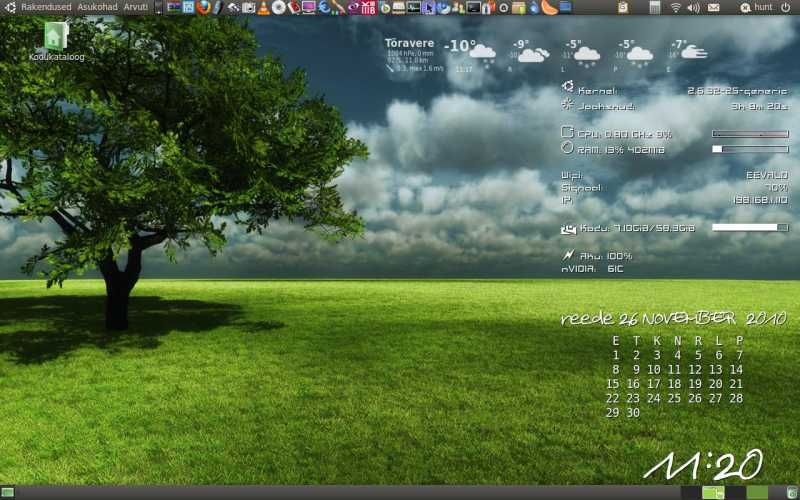Click calendar day 26

pyautogui.click(x=695, y=398)
